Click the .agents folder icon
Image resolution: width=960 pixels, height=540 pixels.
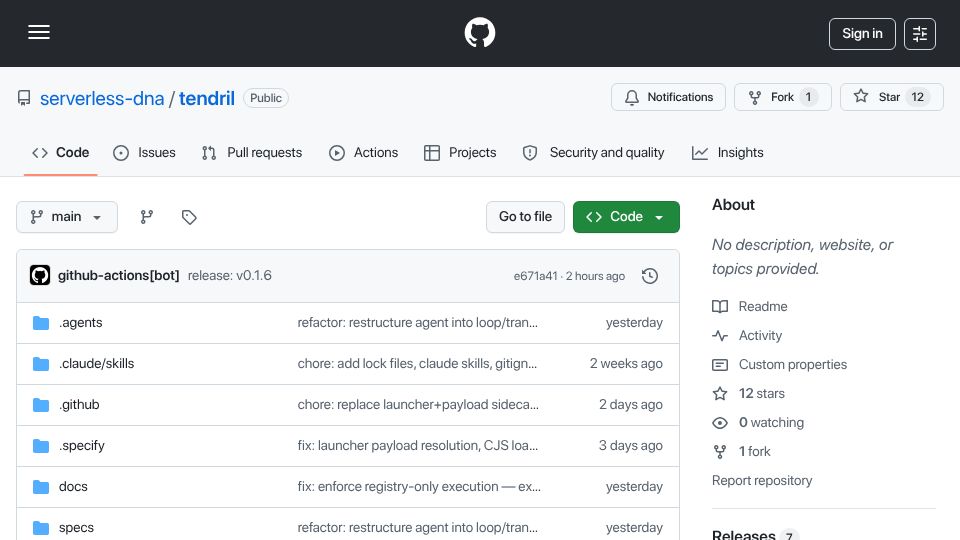click(41, 323)
